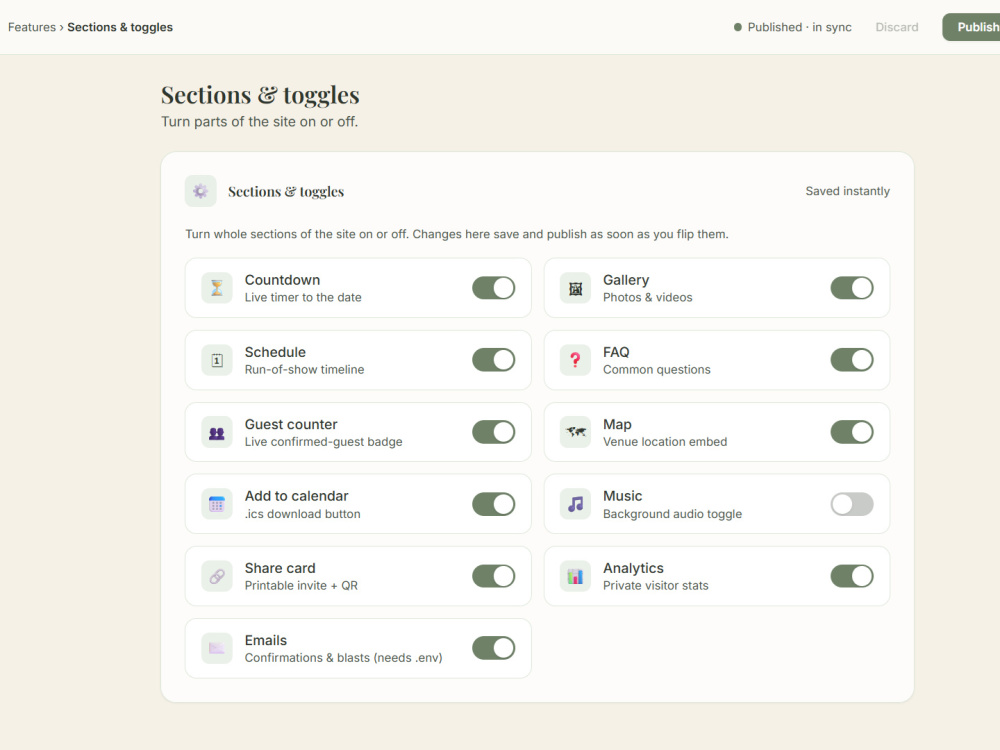Viewport: 1000px width, 750px height.
Task: Click the Emails envelope icon
Action: pos(217,649)
